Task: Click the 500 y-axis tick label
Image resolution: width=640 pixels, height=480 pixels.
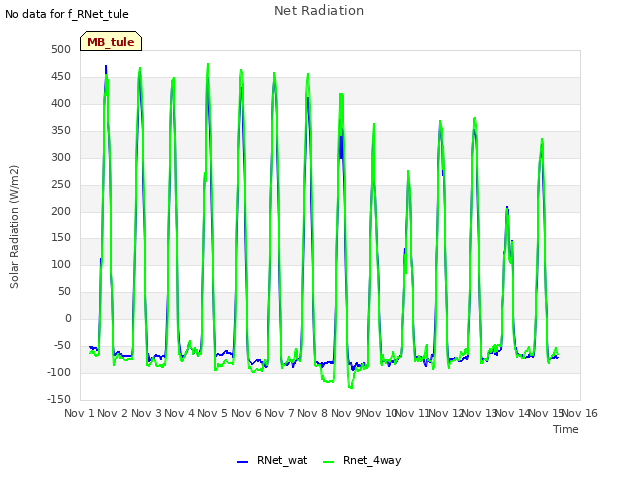Action: tap(61, 49)
